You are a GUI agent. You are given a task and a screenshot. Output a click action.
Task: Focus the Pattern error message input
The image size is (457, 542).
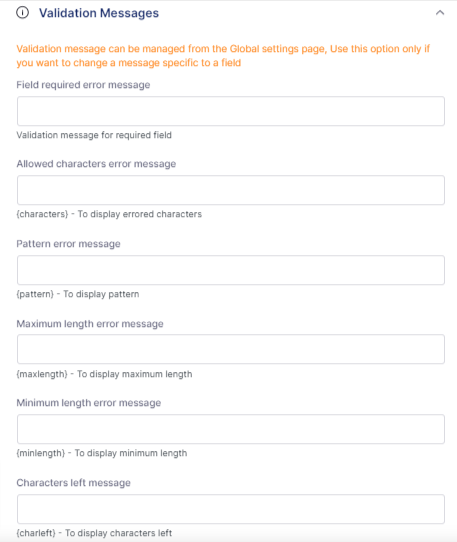(231, 270)
